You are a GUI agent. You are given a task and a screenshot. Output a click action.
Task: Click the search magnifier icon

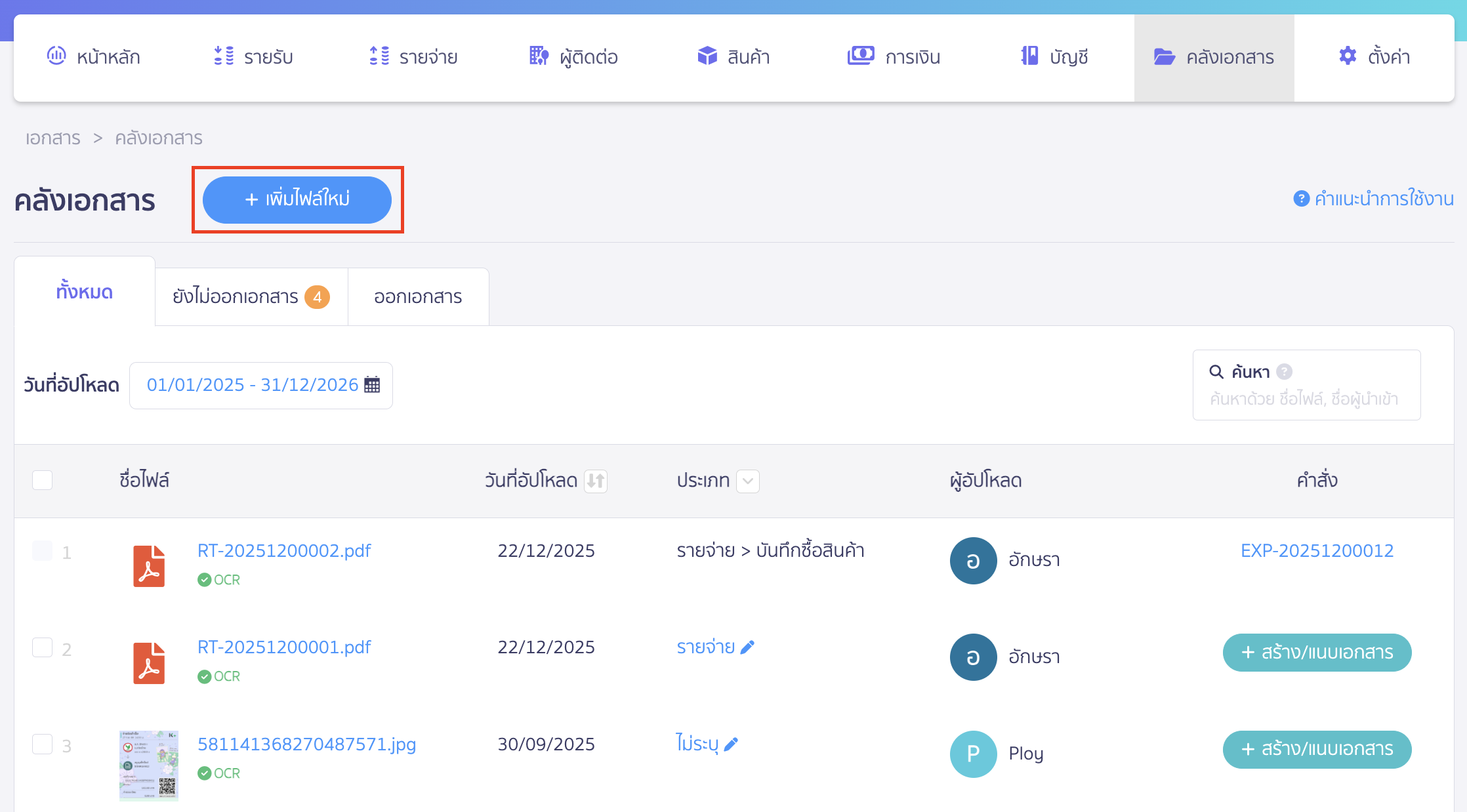(1216, 372)
